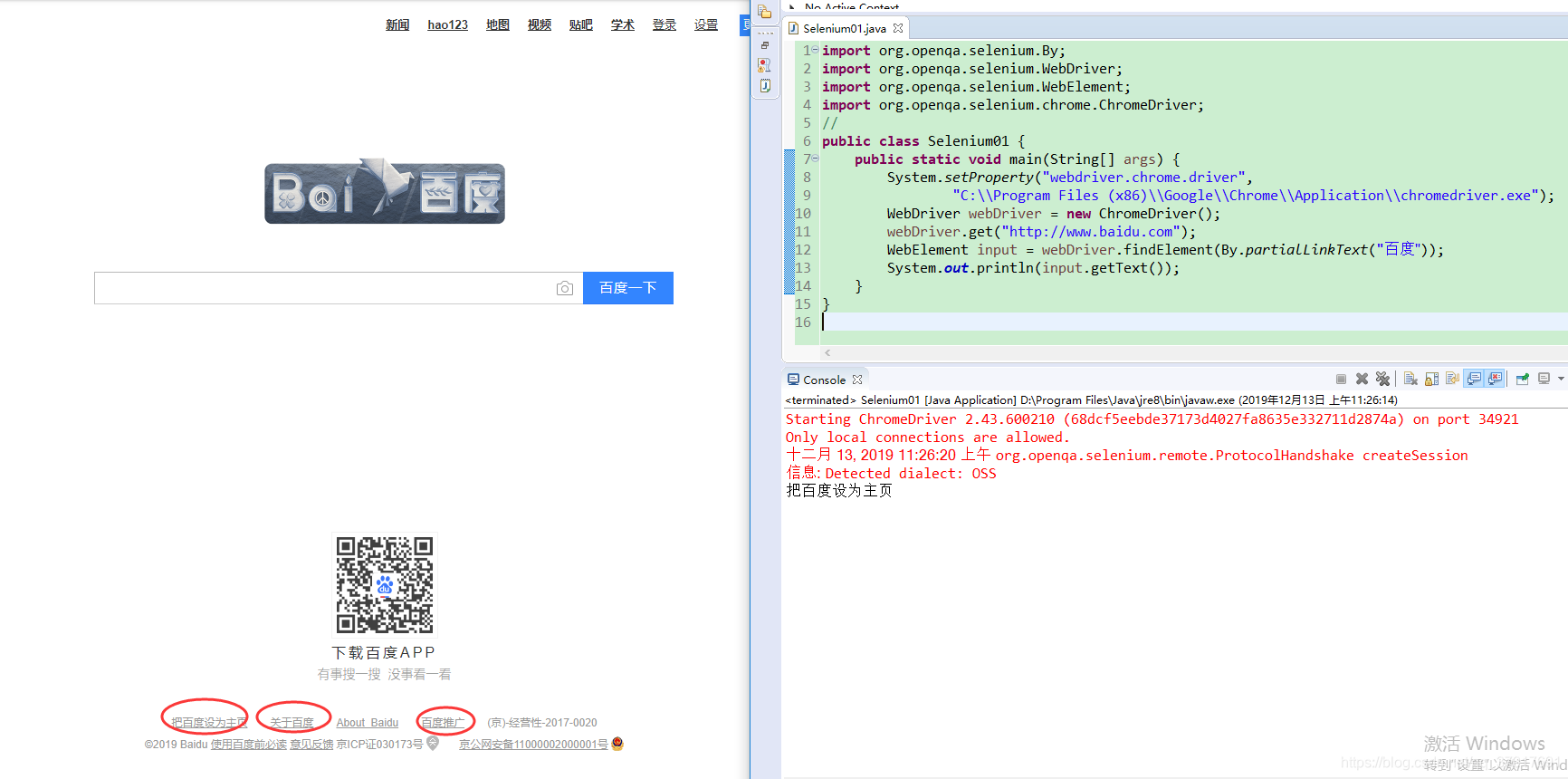This screenshot has width=1568, height=779.
Task: Click the ICP shield icon in Baidu footer
Action: point(433,744)
